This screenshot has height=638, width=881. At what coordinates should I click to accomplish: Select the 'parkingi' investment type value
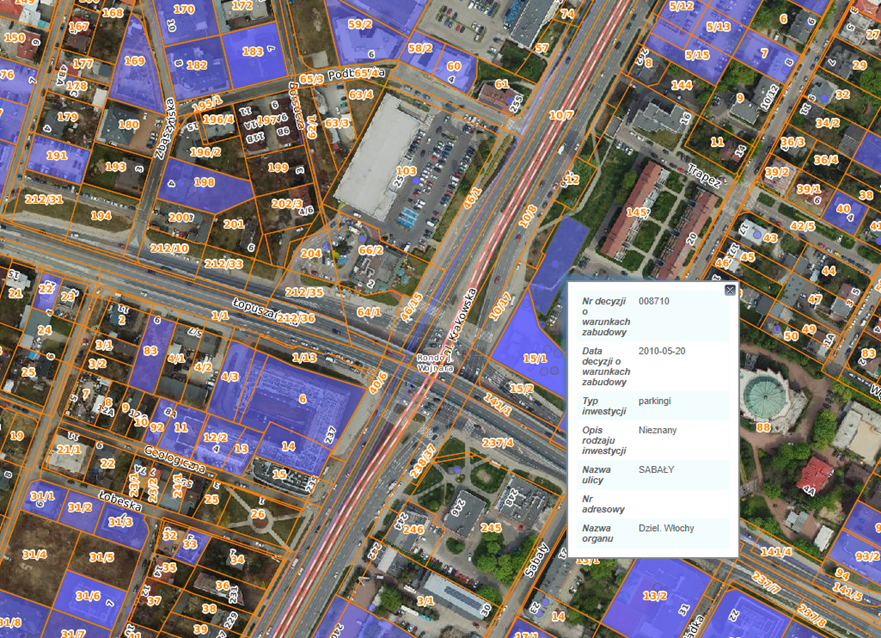tap(656, 400)
